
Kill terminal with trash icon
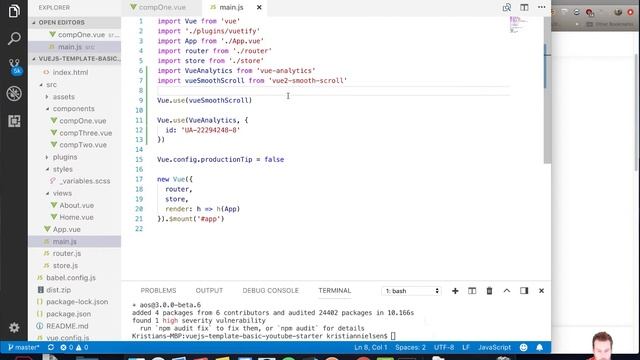pyautogui.click(x=489, y=291)
